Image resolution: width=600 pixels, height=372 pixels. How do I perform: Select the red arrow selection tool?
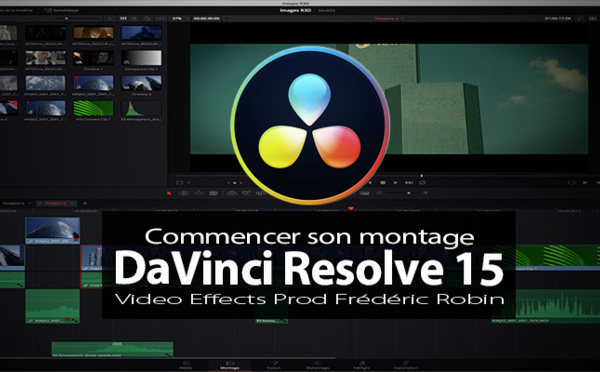(169, 193)
